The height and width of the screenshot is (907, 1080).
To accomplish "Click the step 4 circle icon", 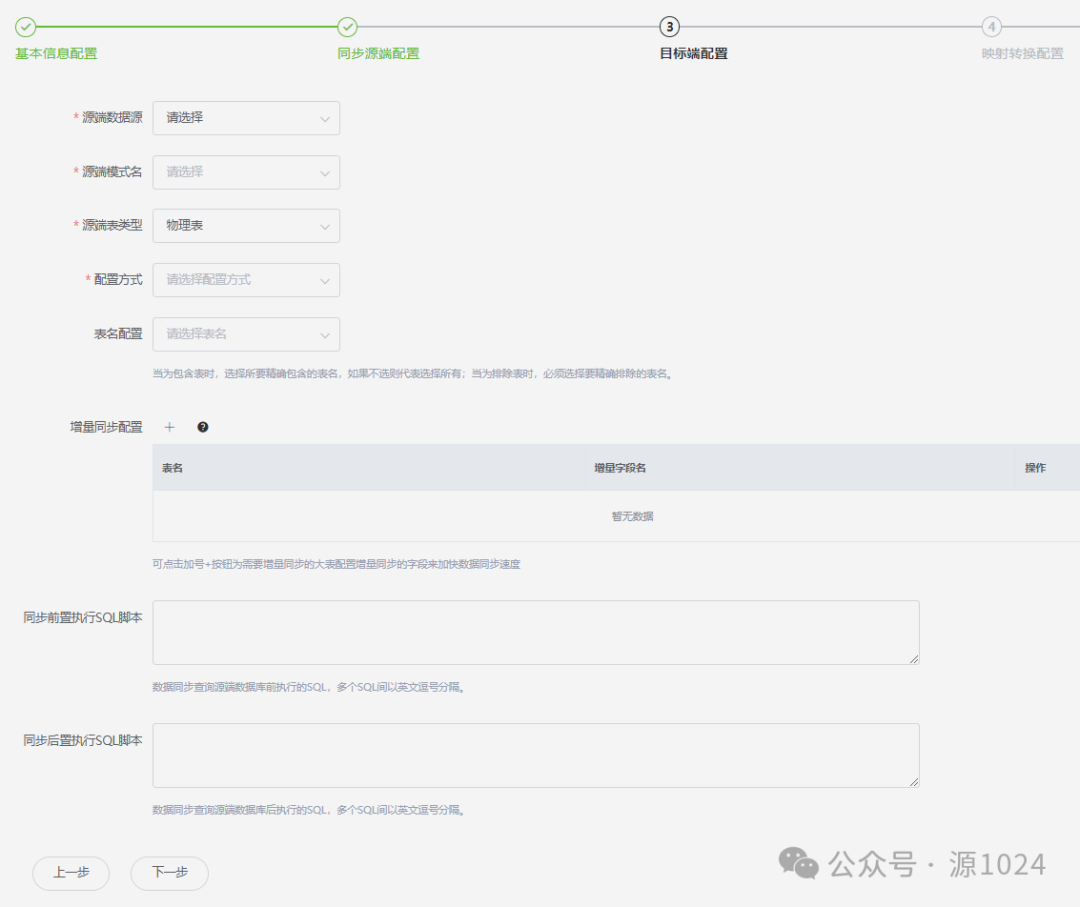I will pyautogui.click(x=991, y=27).
